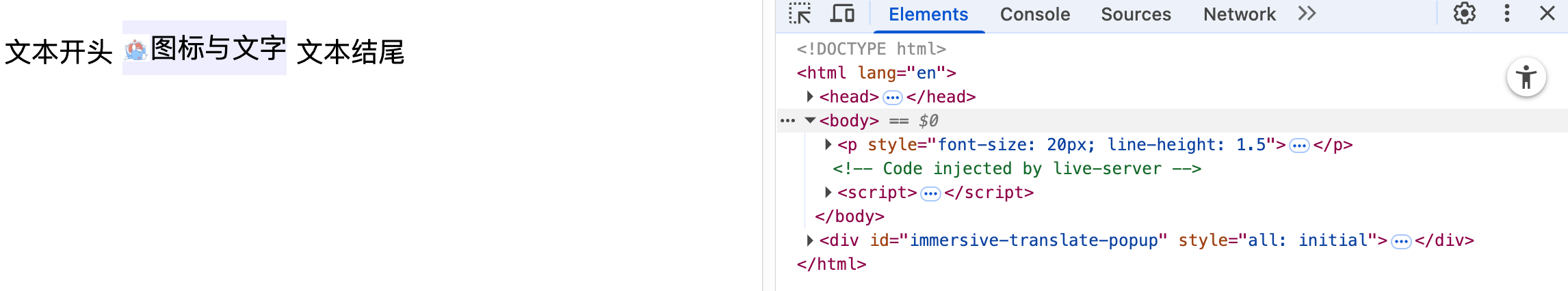This screenshot has height=291, width=1568.
Task: Collapse the body element node
Action: (810, 120)
